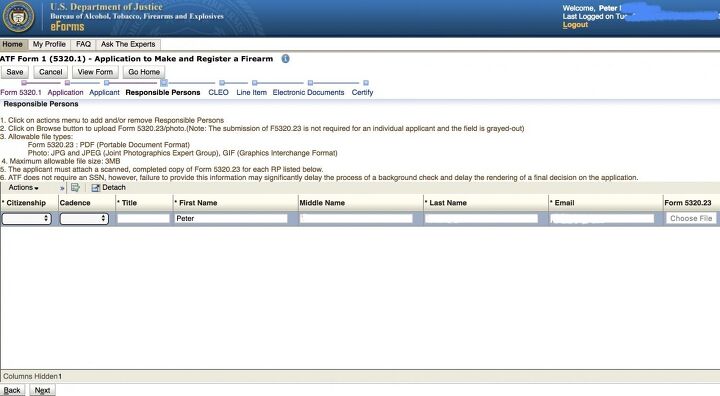The image size is (720, 396).
Task: Click the Citizenship column header
Action: (29, 203)
